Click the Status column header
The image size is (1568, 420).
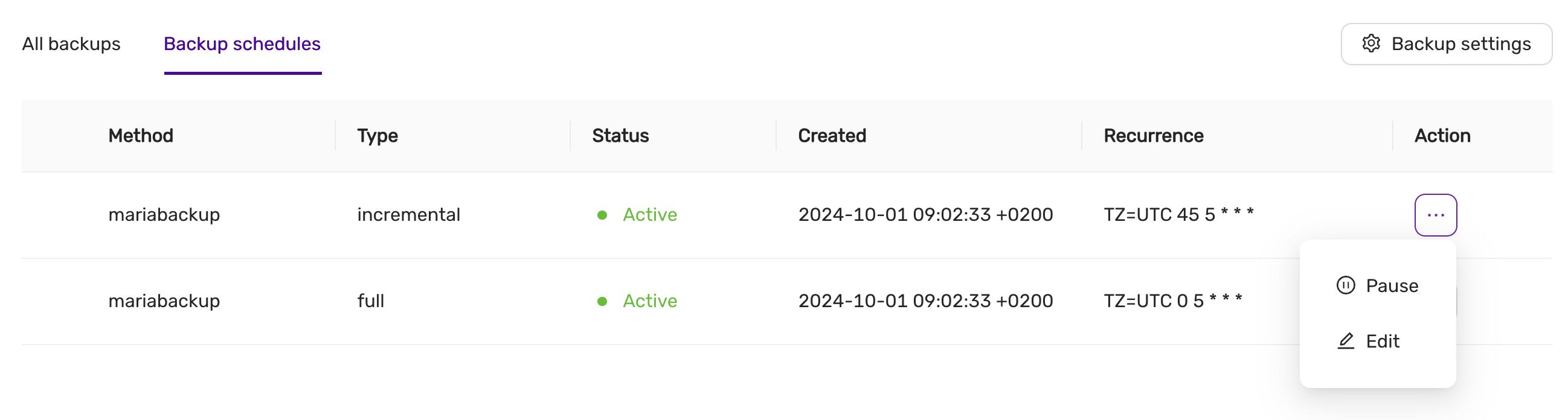click(x=620, y=136)
